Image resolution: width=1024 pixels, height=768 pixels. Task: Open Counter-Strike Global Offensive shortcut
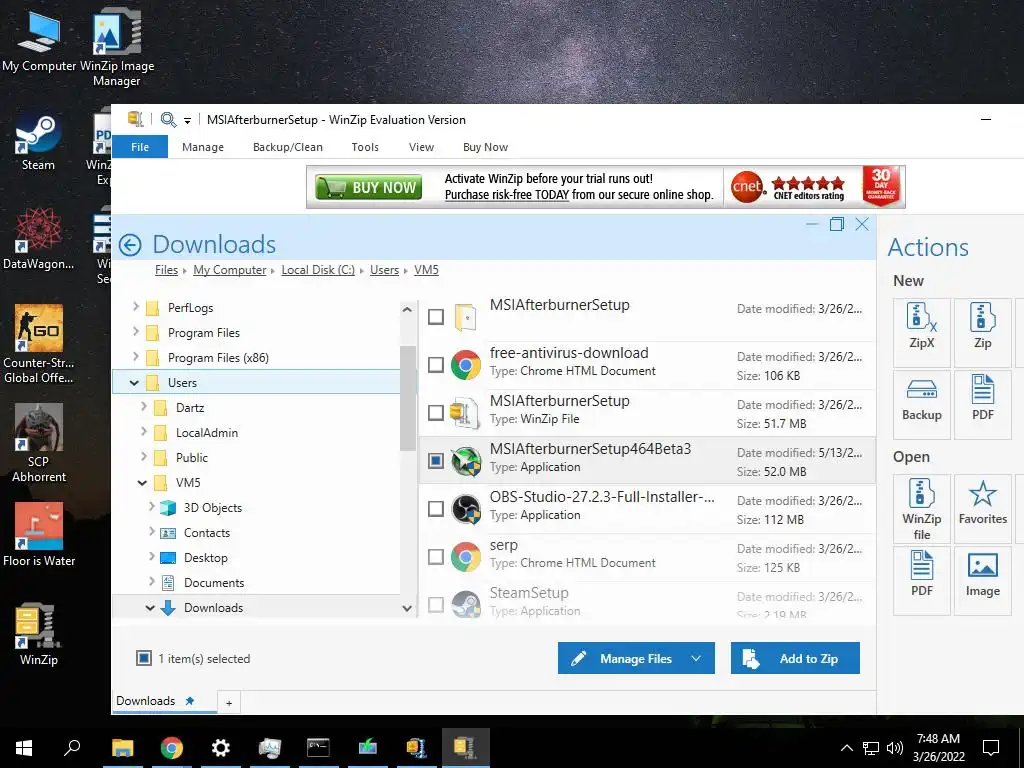(38, 344)
